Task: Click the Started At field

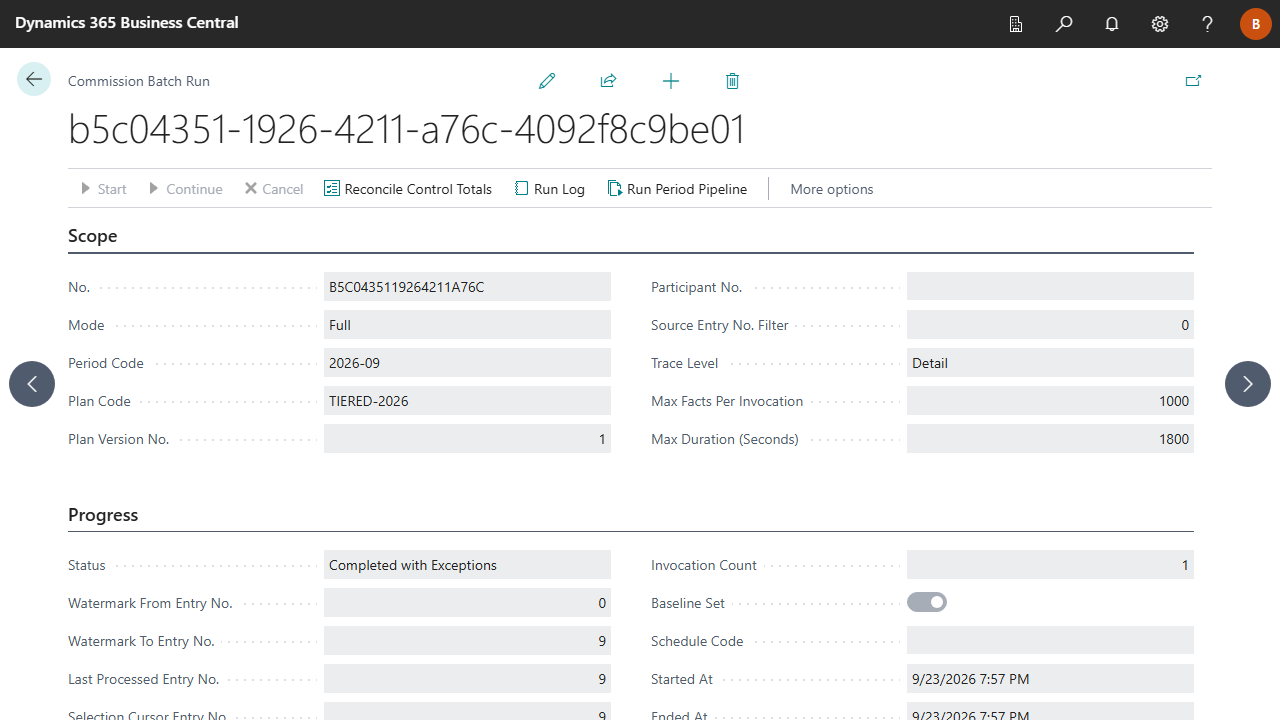Action: pyautogui.click(x=1050, y=679)
